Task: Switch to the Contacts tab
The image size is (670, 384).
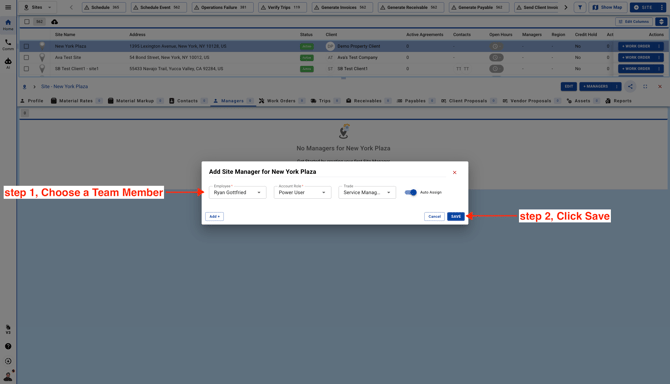Action: click(188, 101)
